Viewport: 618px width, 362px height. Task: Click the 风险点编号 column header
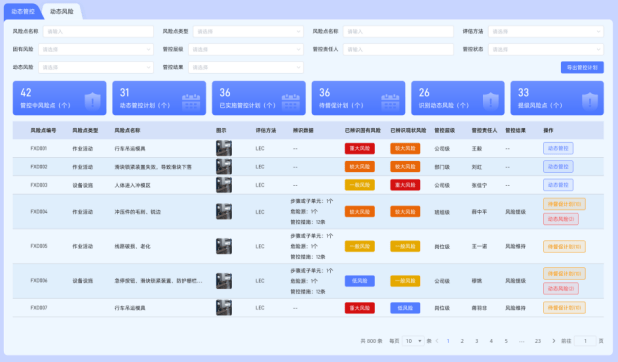pyautogui.click(x=43, y=131)
